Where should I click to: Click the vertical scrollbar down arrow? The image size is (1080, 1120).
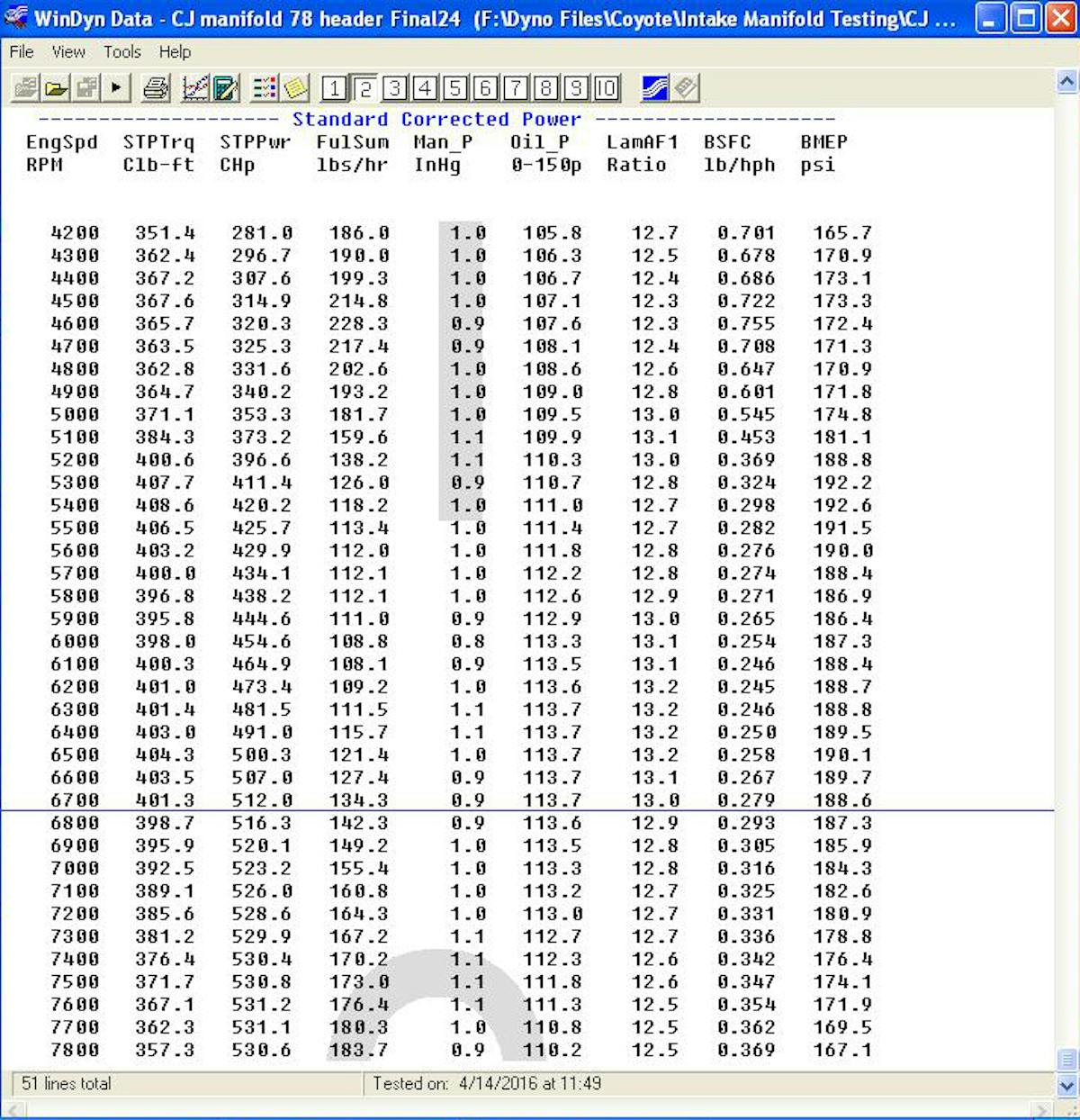(1066, 1085)
